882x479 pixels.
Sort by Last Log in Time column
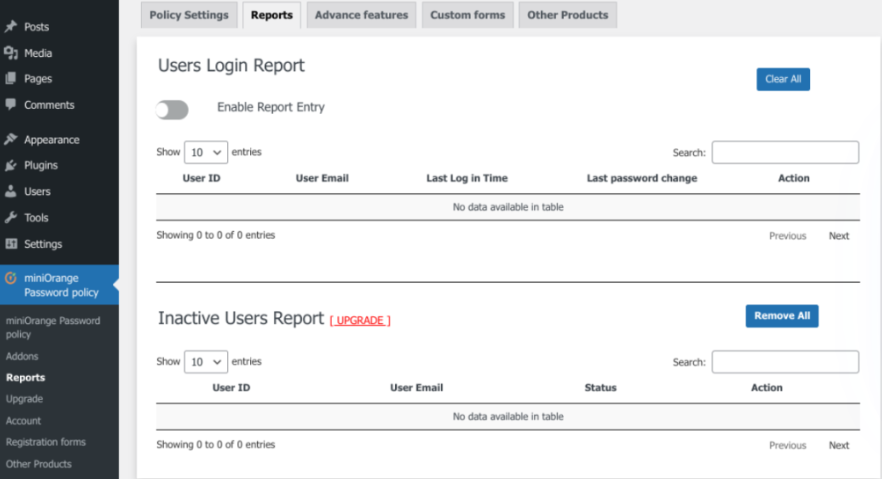(467, 179)
